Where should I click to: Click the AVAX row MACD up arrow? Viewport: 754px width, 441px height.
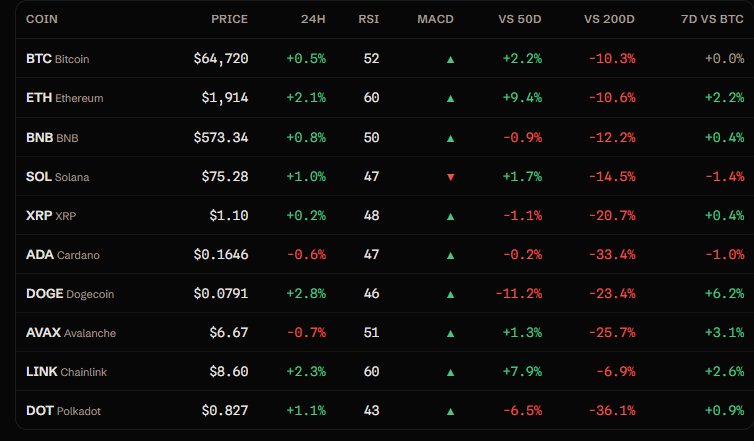[451, 333]
